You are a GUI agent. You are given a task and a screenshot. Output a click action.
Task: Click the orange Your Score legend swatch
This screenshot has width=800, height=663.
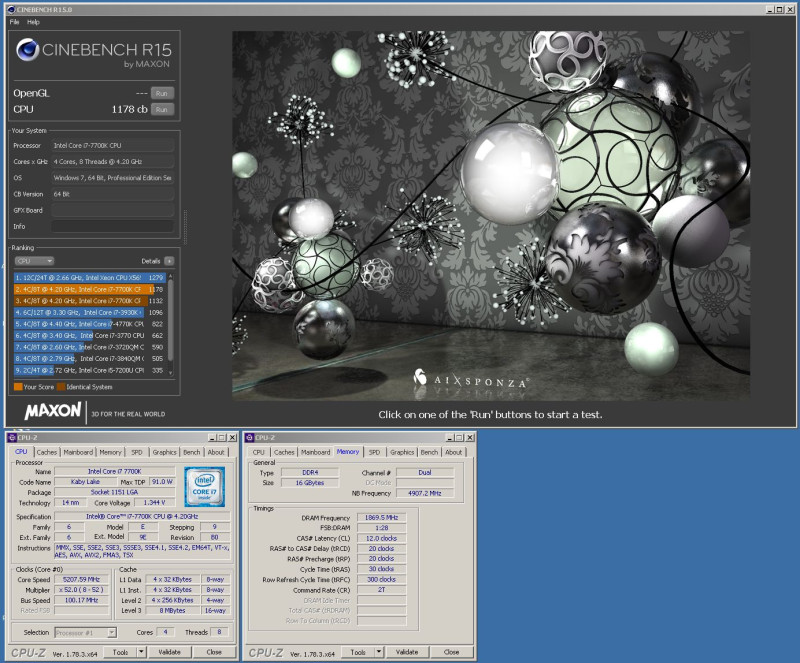coord(18,387)
